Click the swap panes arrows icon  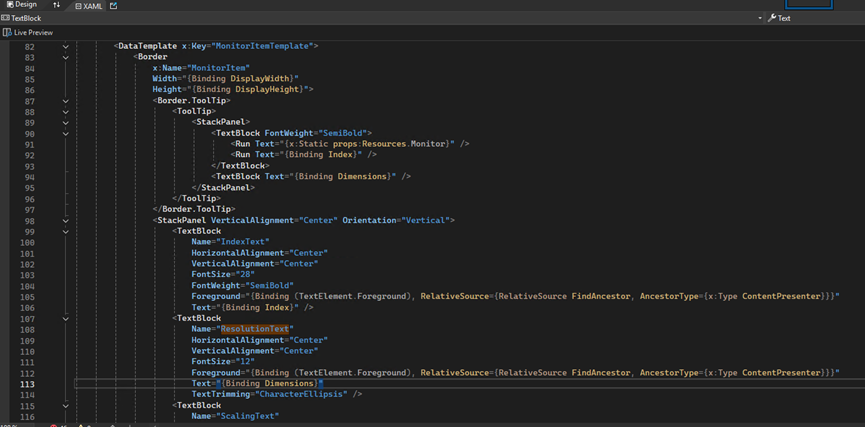click(56, 5)
